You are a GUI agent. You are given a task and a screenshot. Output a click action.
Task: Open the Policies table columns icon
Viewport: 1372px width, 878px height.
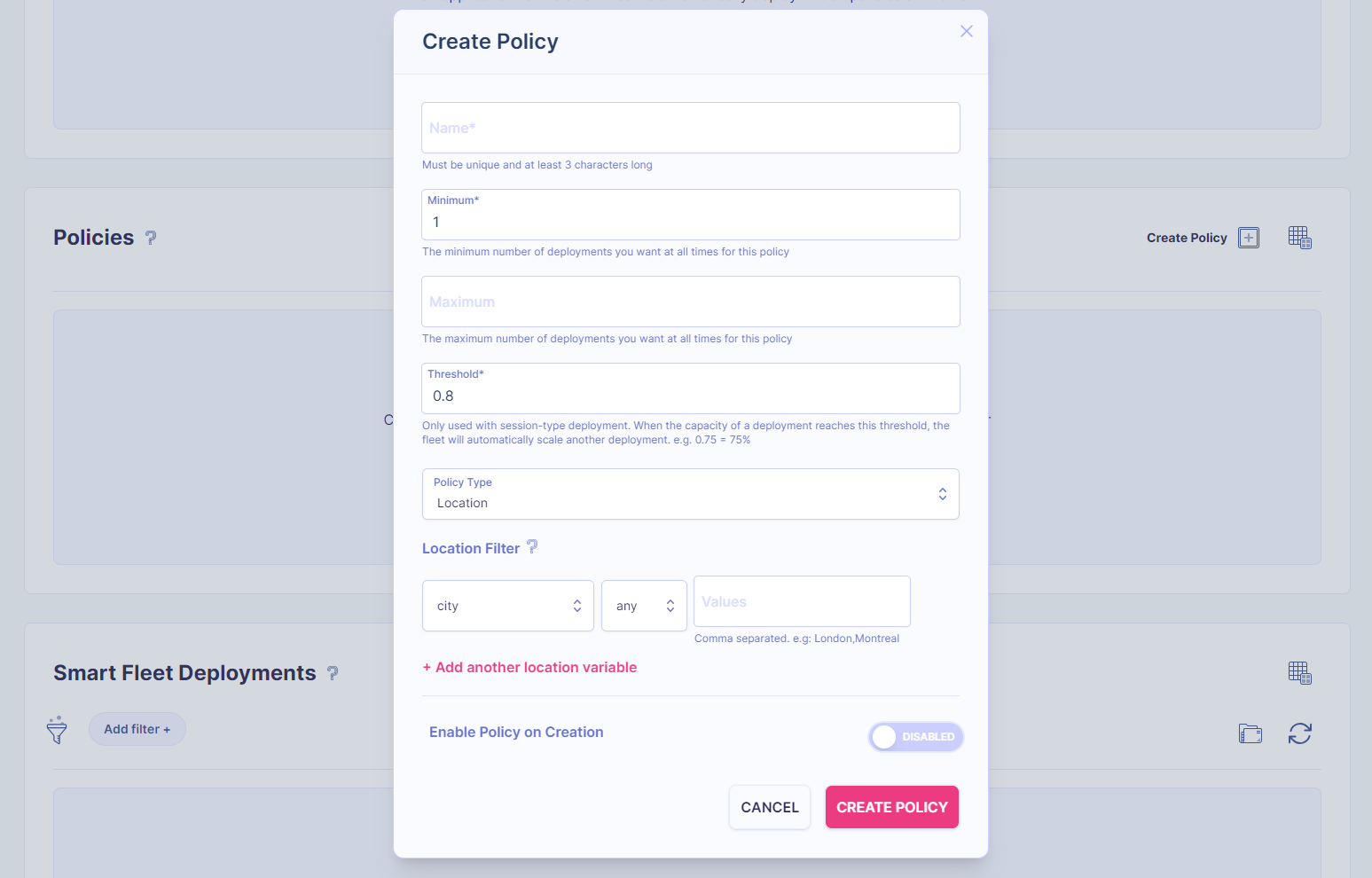[1299, 238]
